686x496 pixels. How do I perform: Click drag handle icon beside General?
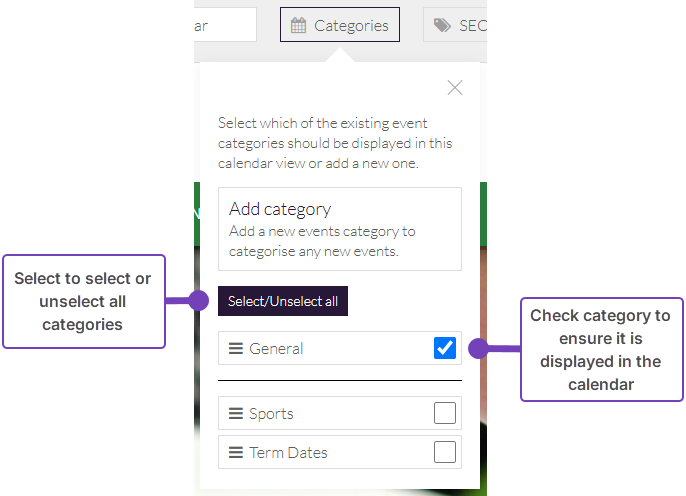pyautogui.click(x=236, y=349)
